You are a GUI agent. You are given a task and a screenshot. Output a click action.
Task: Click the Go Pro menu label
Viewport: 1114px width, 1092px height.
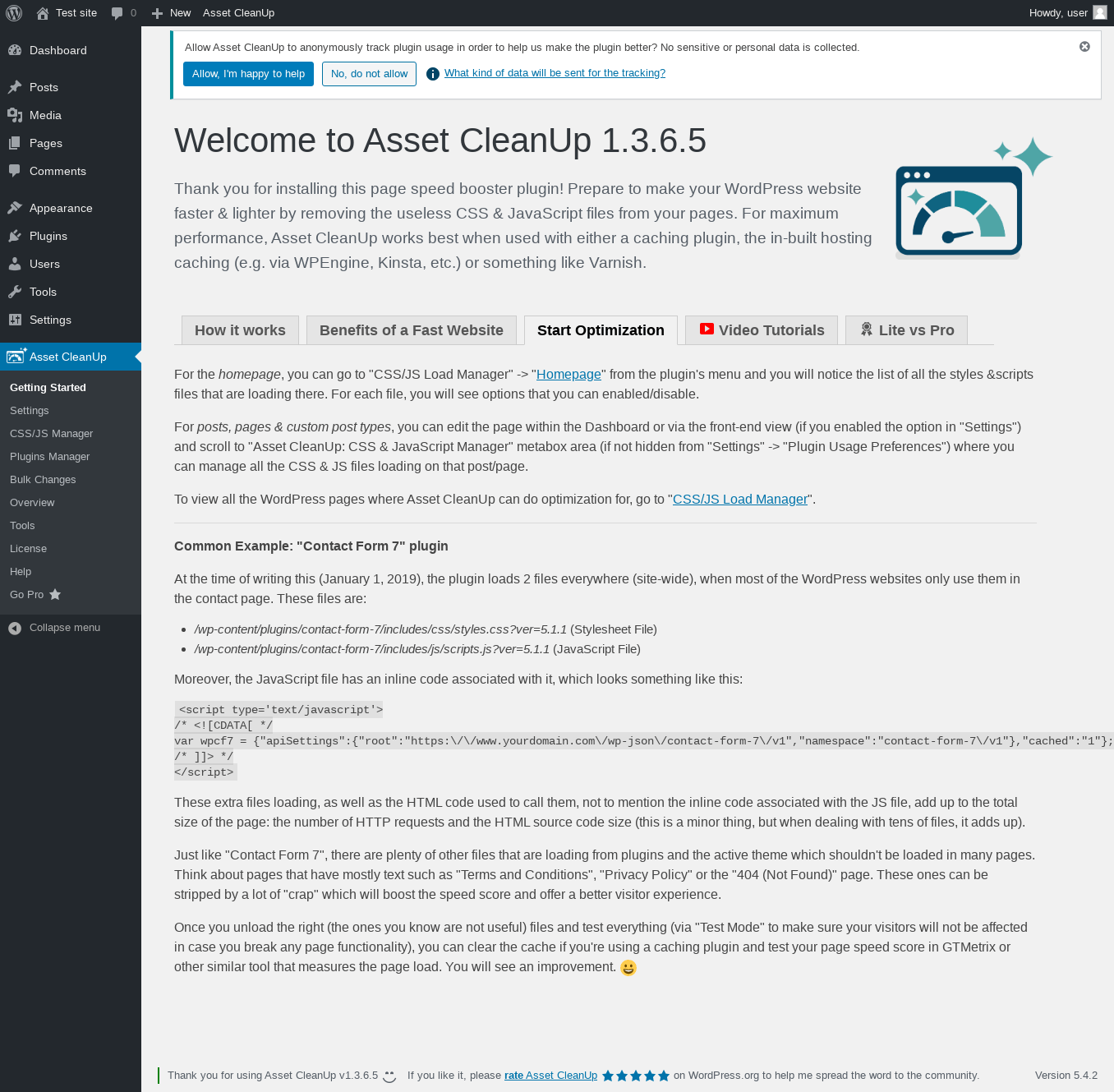pyautogui.click(x=26, y=595)
